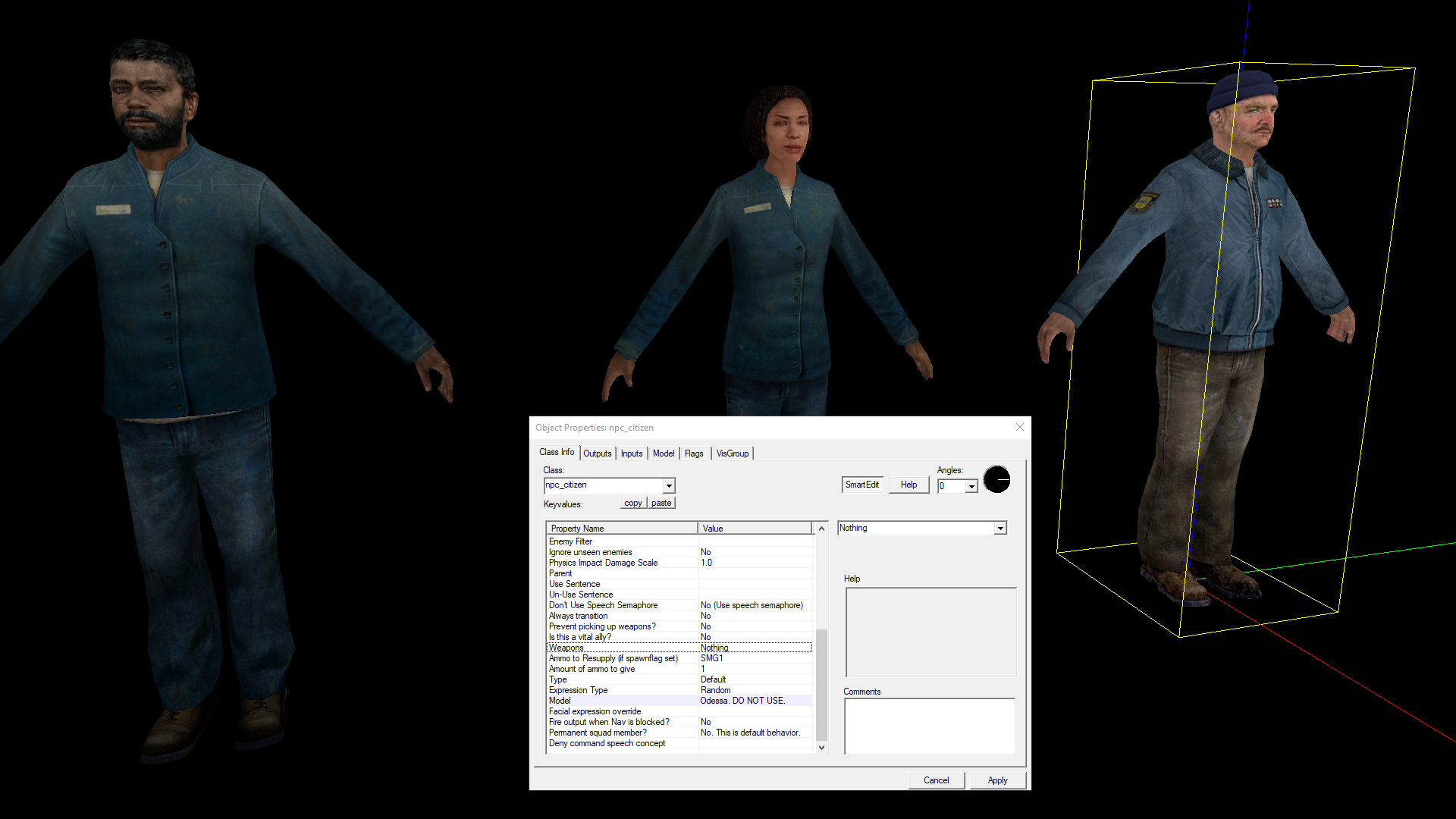Screen dimensions: 1456x819
Task: Select the Ammo to Resupply row
Action: click(x=679, y=658)
